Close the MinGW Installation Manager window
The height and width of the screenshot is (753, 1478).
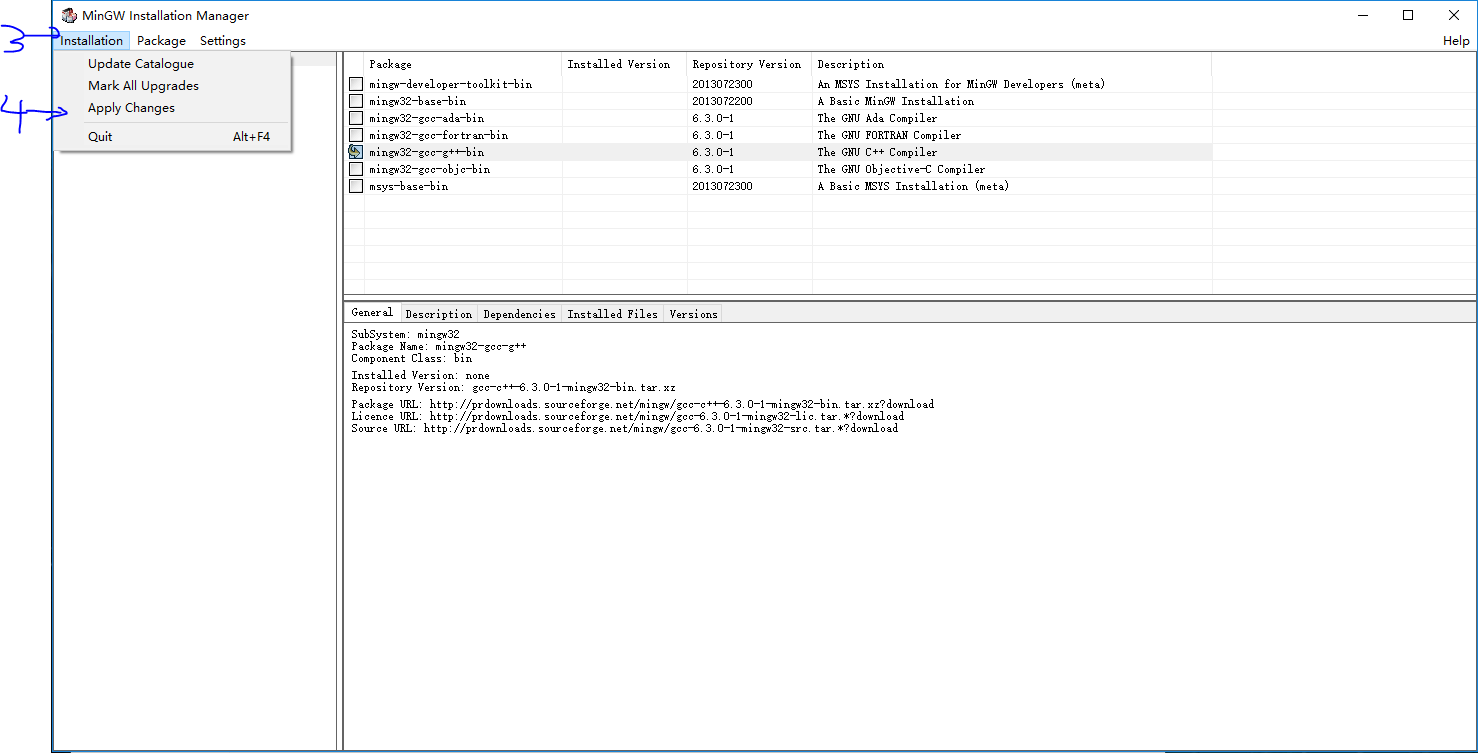1454,15
